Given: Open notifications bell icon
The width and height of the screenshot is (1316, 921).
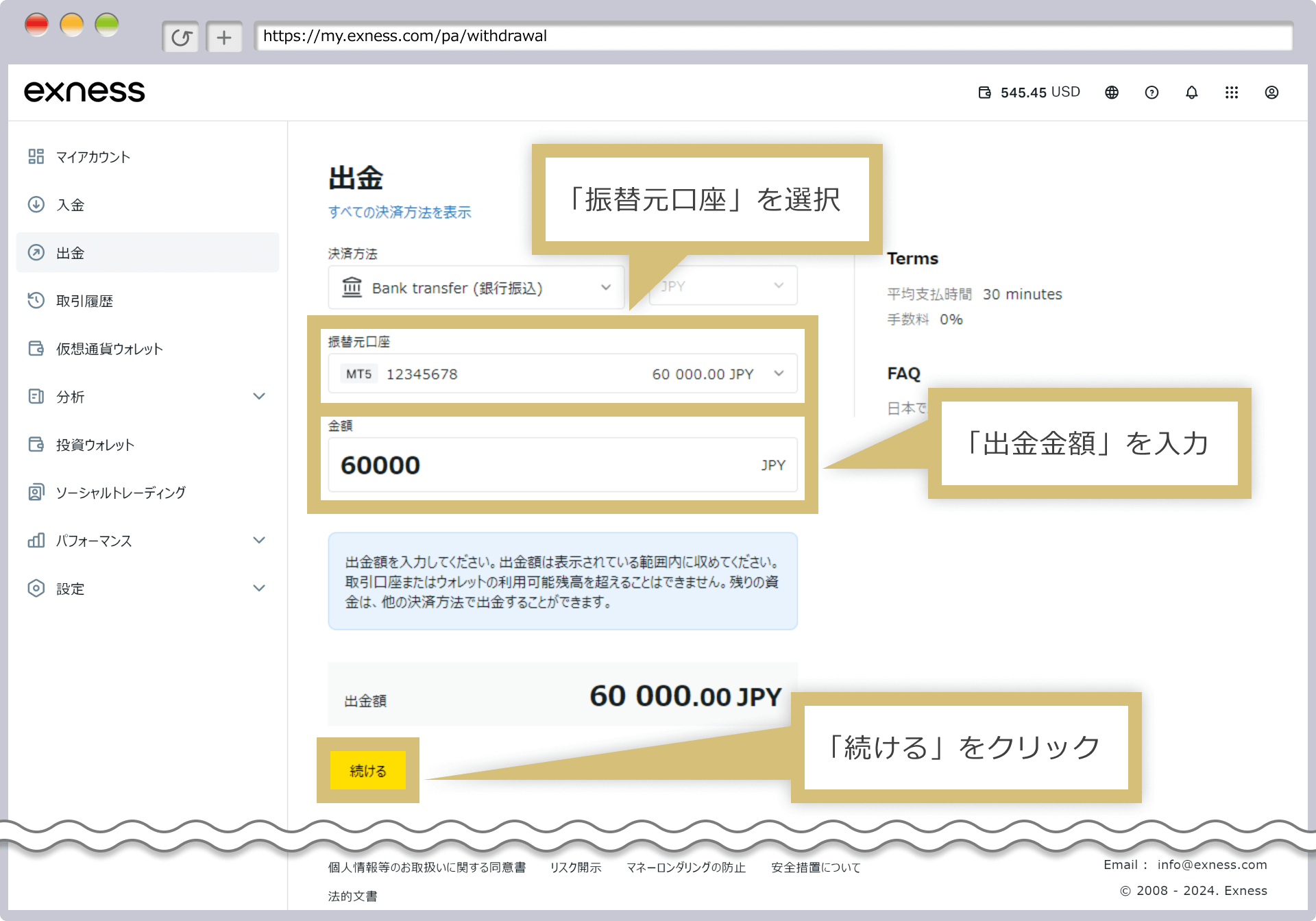Looking at the screenshot, I should pyautogui.click(x=1192, y=93).
